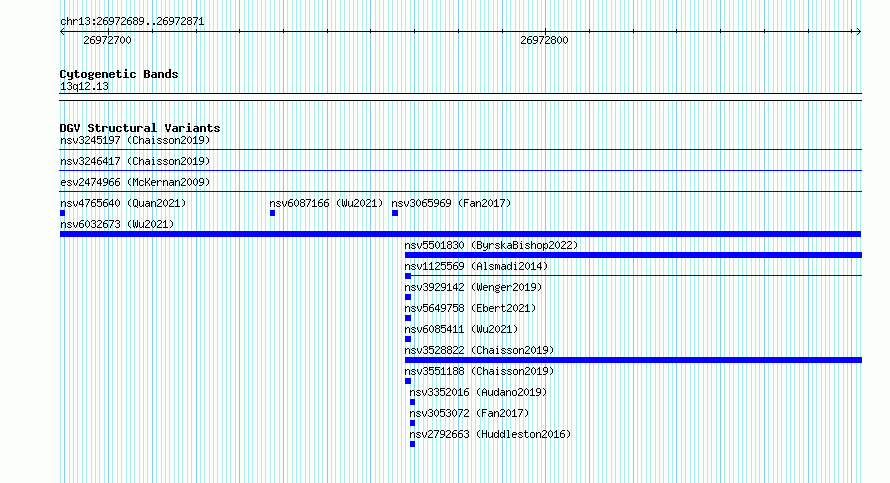Open the esv2474966 (McKernan2009) variant label
This screenshot has height=483, width=890.
[135, 182]
